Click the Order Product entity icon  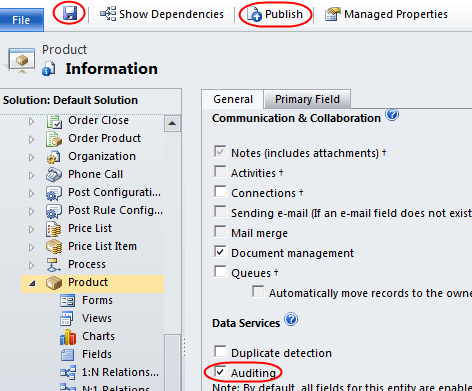point(54,139)
